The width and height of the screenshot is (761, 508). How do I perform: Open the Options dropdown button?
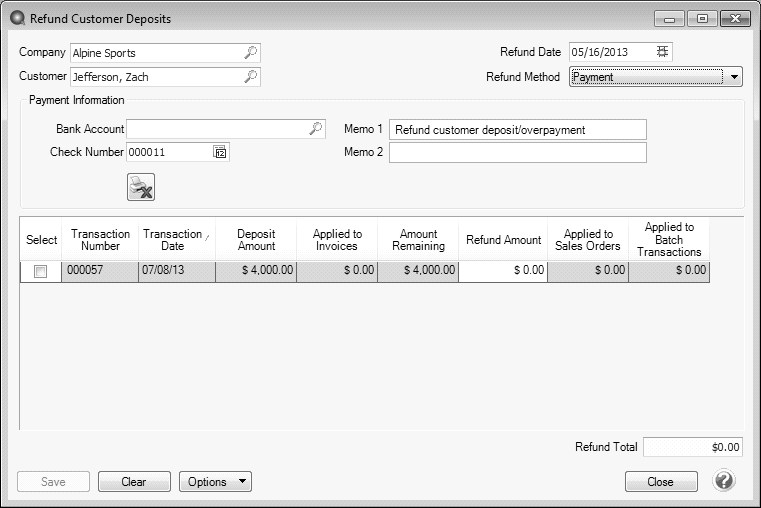tap(215, 482)
